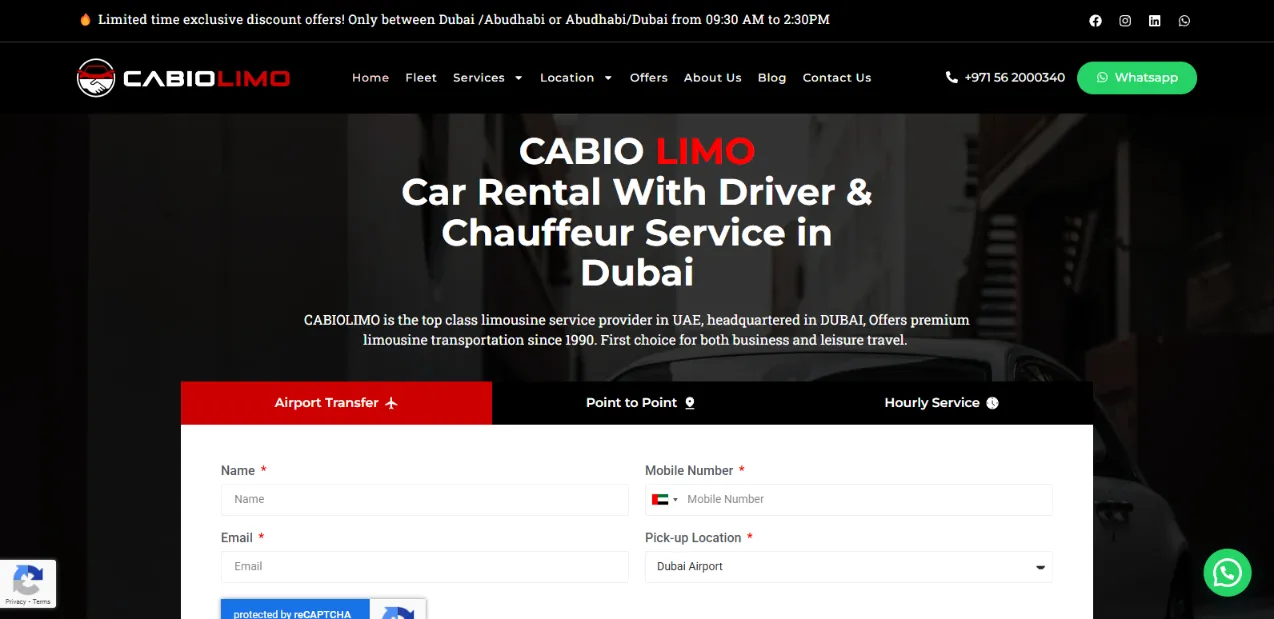Focus the Email input field
The width and height of the screenshot is (1274, 619).
[424, 567]
